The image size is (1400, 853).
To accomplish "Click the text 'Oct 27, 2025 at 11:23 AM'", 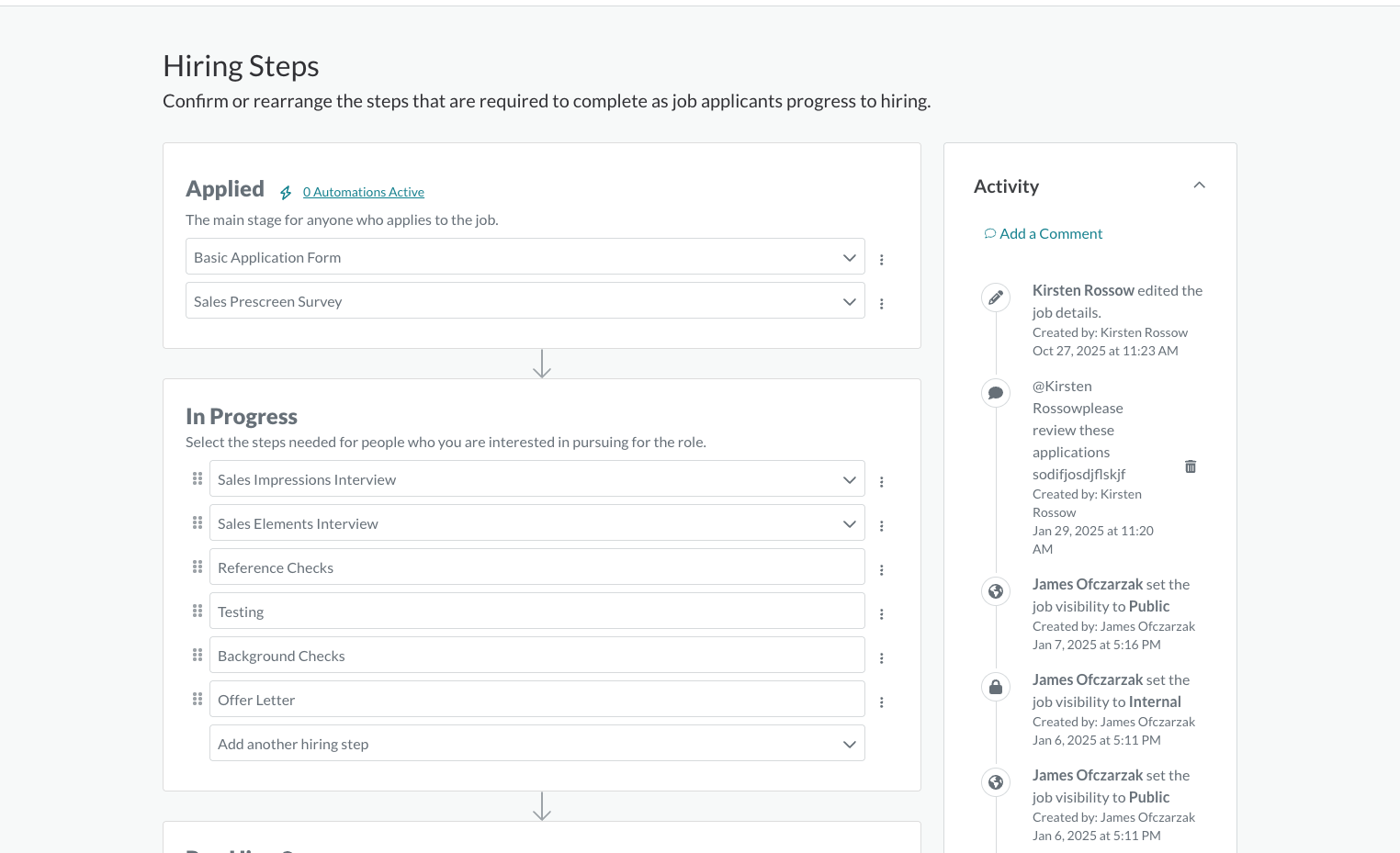I will coord(1105,351).
